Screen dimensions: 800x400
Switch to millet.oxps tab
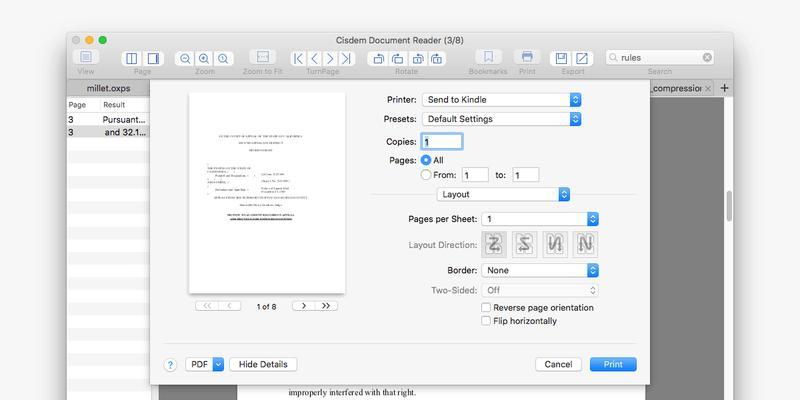pyautogui.click(x=108, y=88)
